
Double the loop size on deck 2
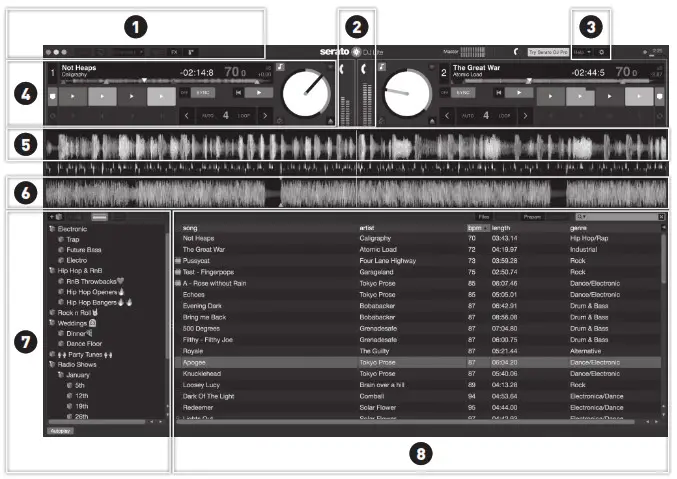tap(525, 116)
